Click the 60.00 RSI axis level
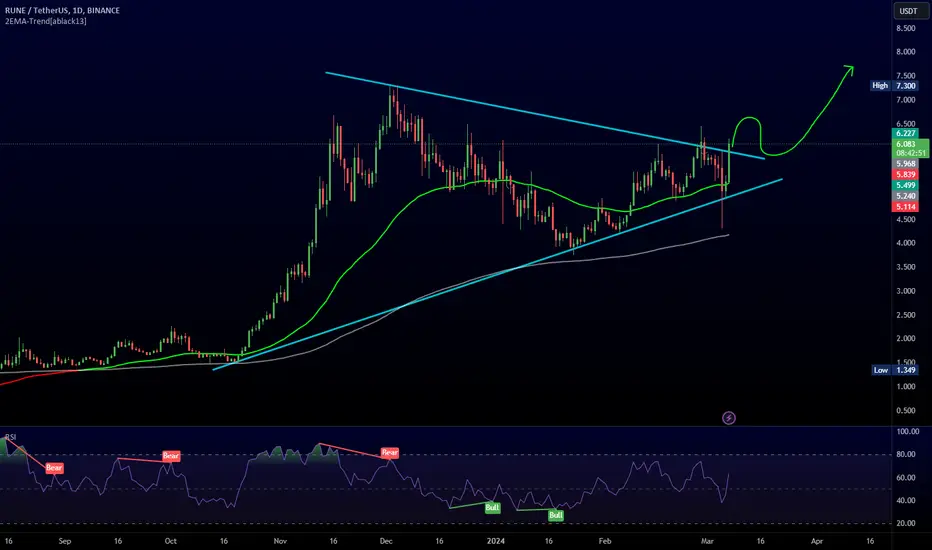 pyautogui.click(x=906, y=477)
